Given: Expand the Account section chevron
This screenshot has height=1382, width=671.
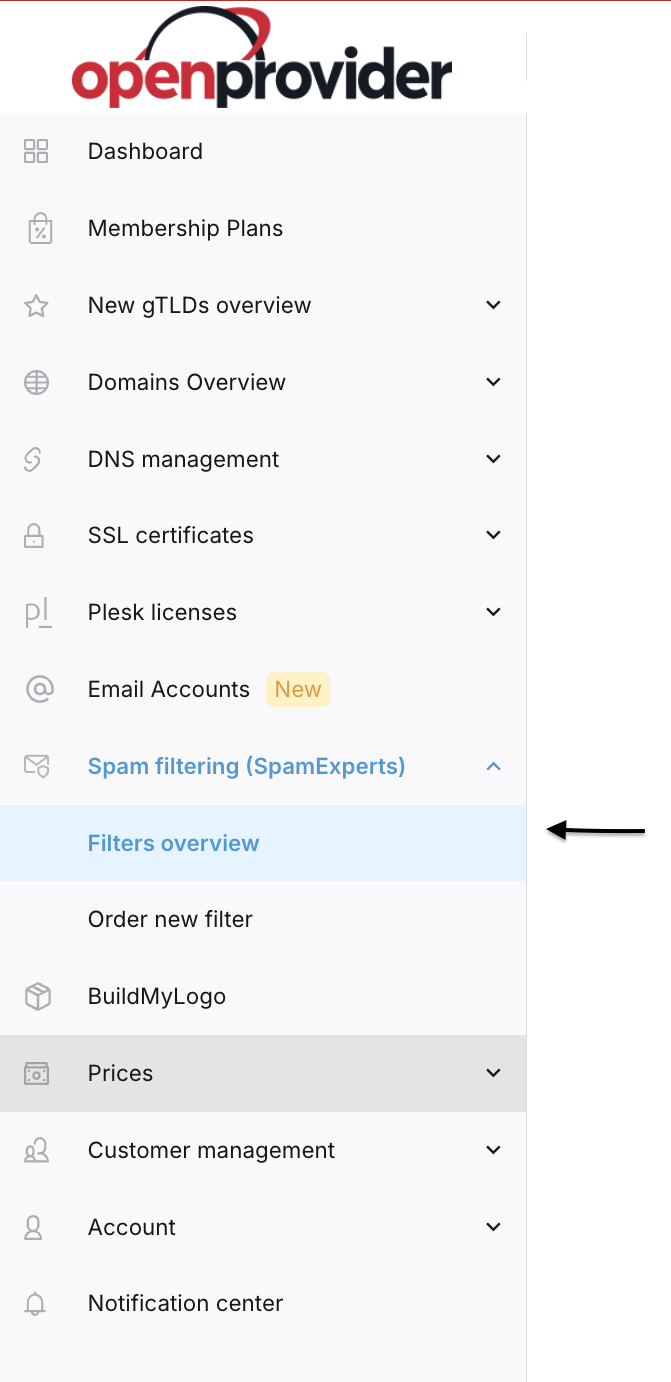Looking at the screenshot, I should click(493, 1227).
